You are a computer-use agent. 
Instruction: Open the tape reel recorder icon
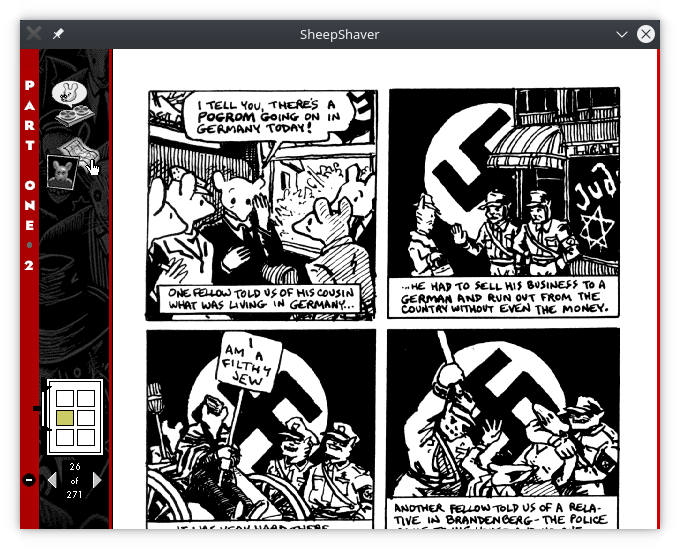point(66,120)
